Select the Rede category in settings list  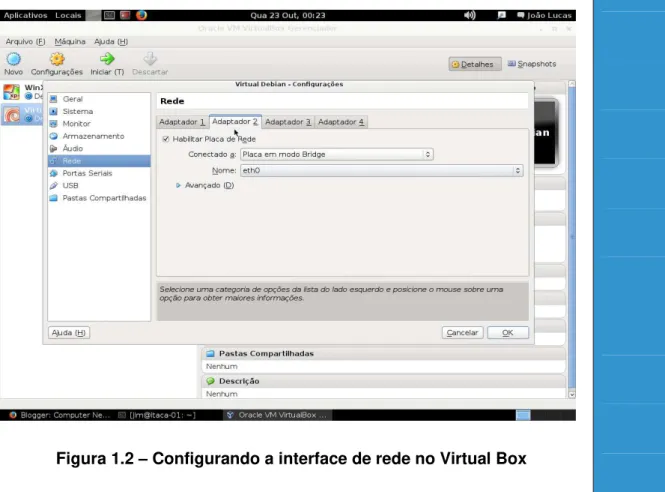point(99,161)
